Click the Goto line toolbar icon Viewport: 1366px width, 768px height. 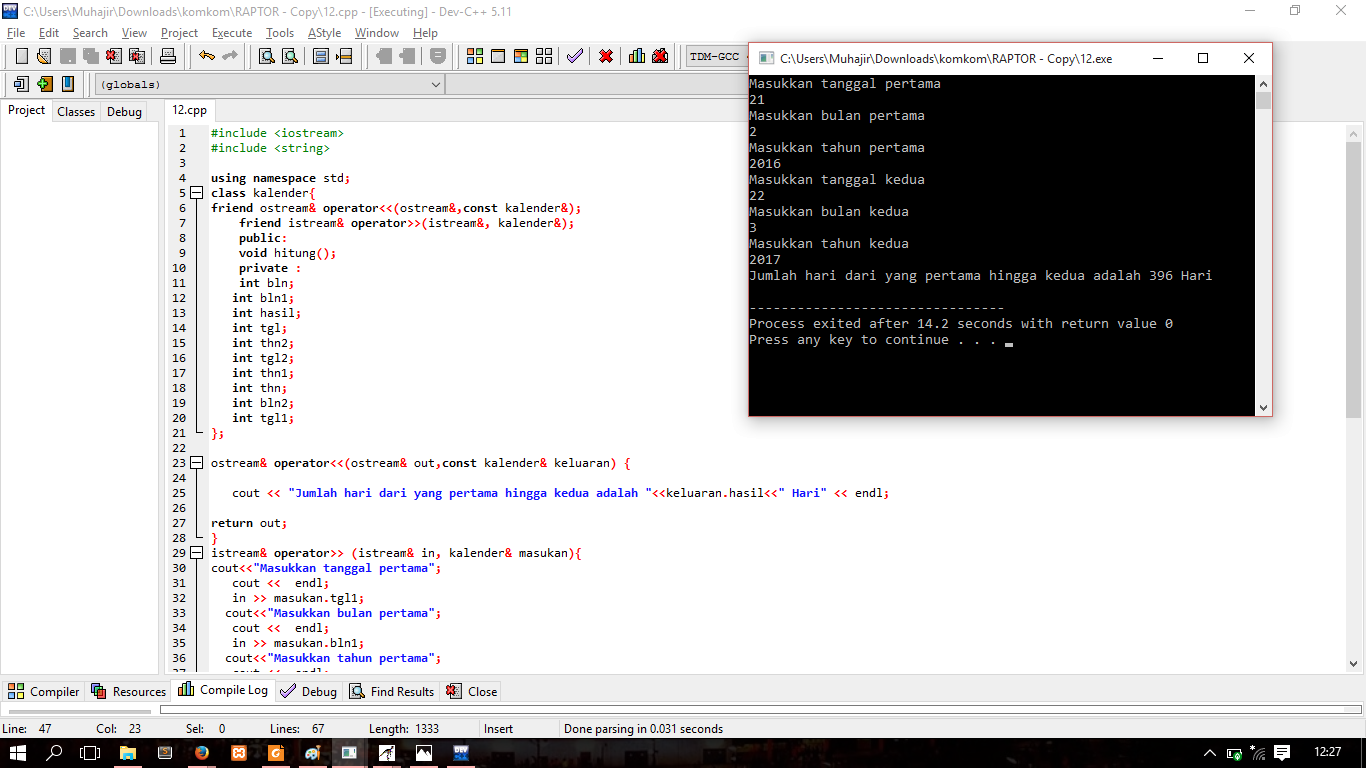[x=345, y=56]
